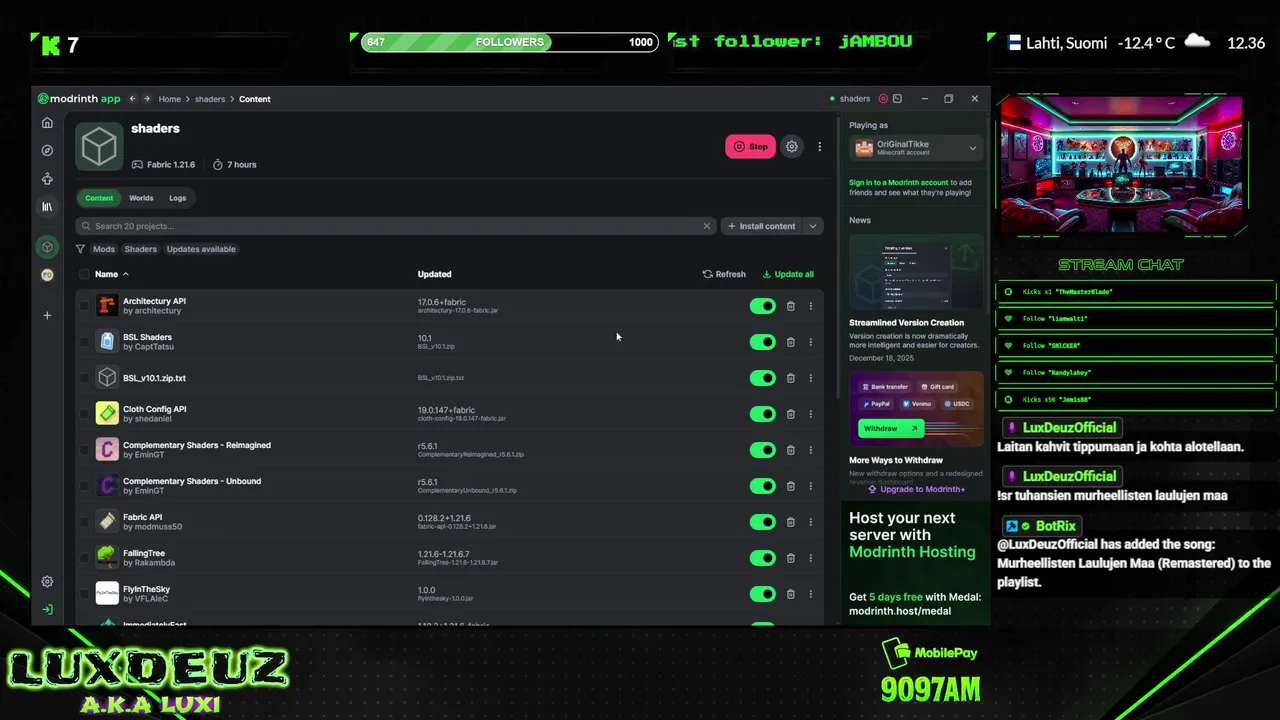
Task: Delete Fabric API with its trash icon
Action: [790, 522]
